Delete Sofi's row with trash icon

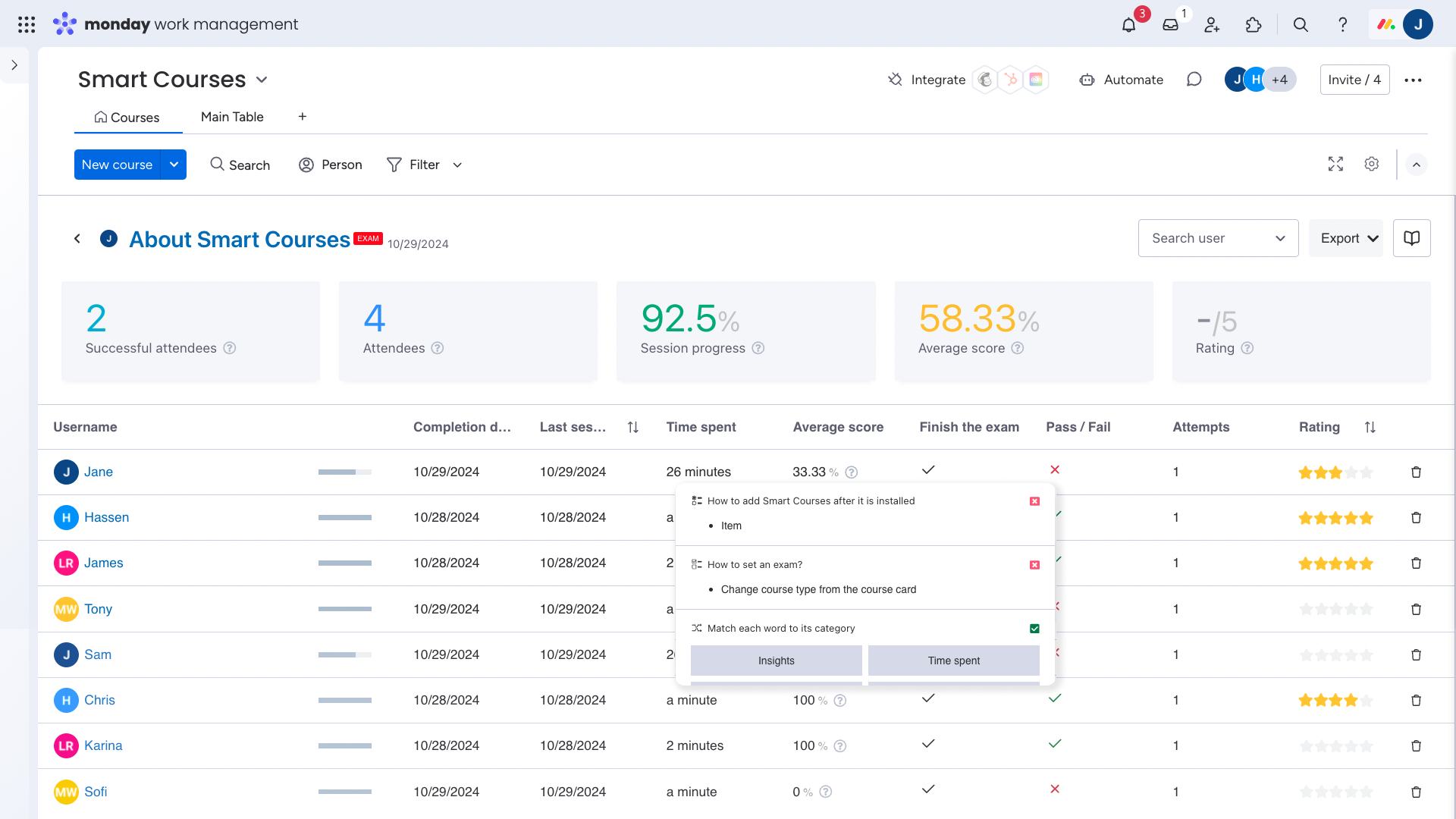click(x=1416, y=792)
